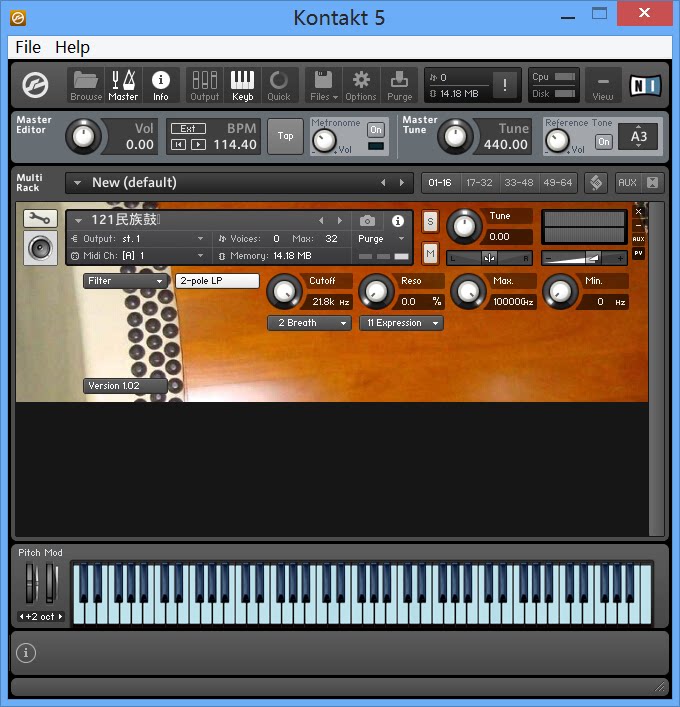Open the 2 Breath controller dropdown
The height and width of the screenshot is (707, 680).
[309, 323]
